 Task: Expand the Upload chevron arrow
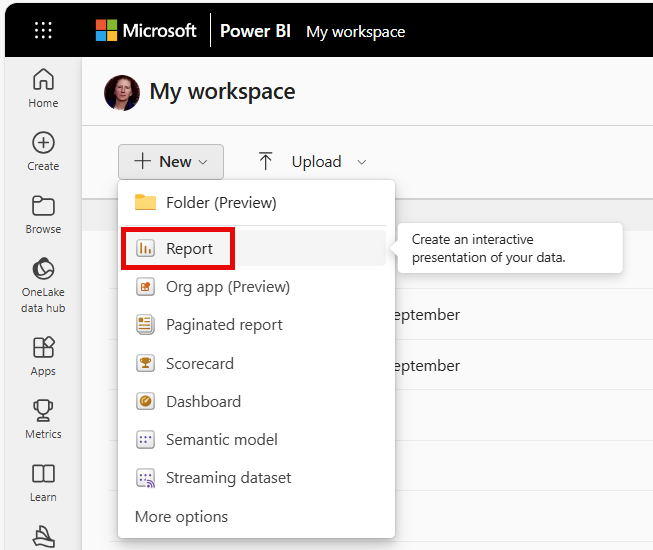(x=362, y=162)
